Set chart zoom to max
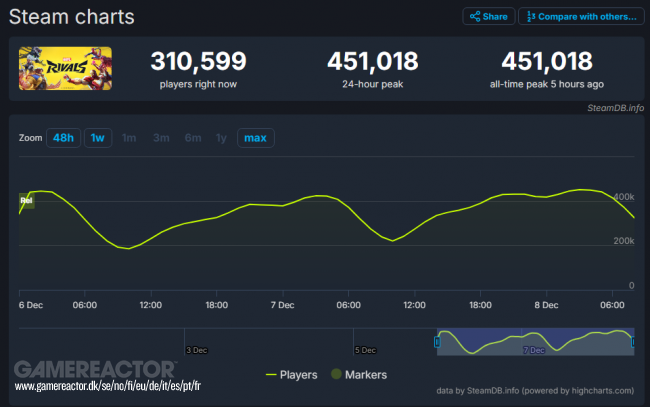 click(x=255, y=138)
